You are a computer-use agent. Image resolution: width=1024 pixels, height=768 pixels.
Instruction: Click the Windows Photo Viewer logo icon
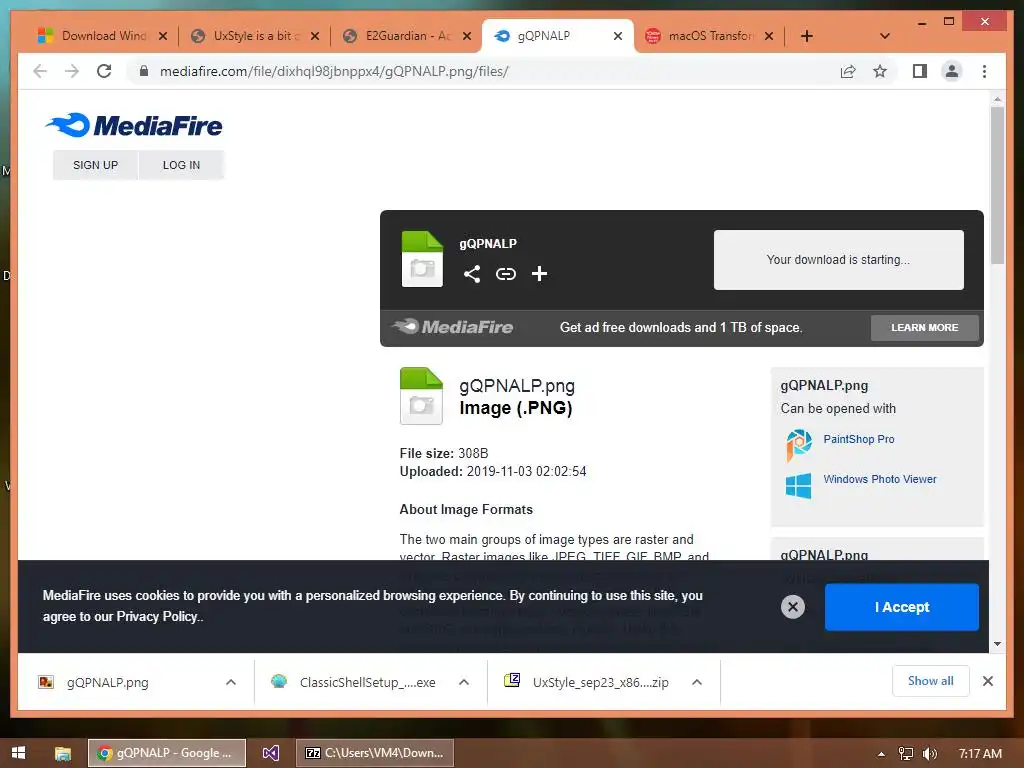coord(798,486)
